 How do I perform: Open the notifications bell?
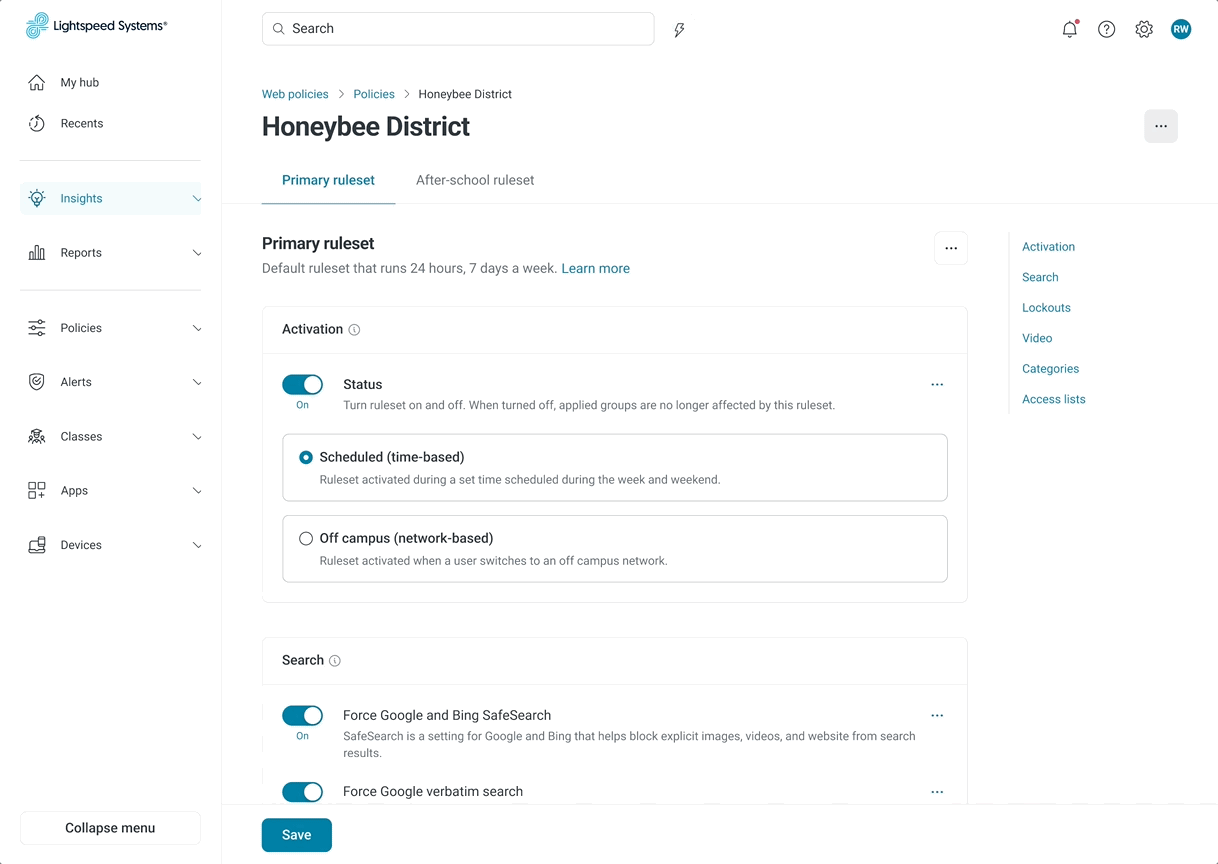coord(1070,29)
